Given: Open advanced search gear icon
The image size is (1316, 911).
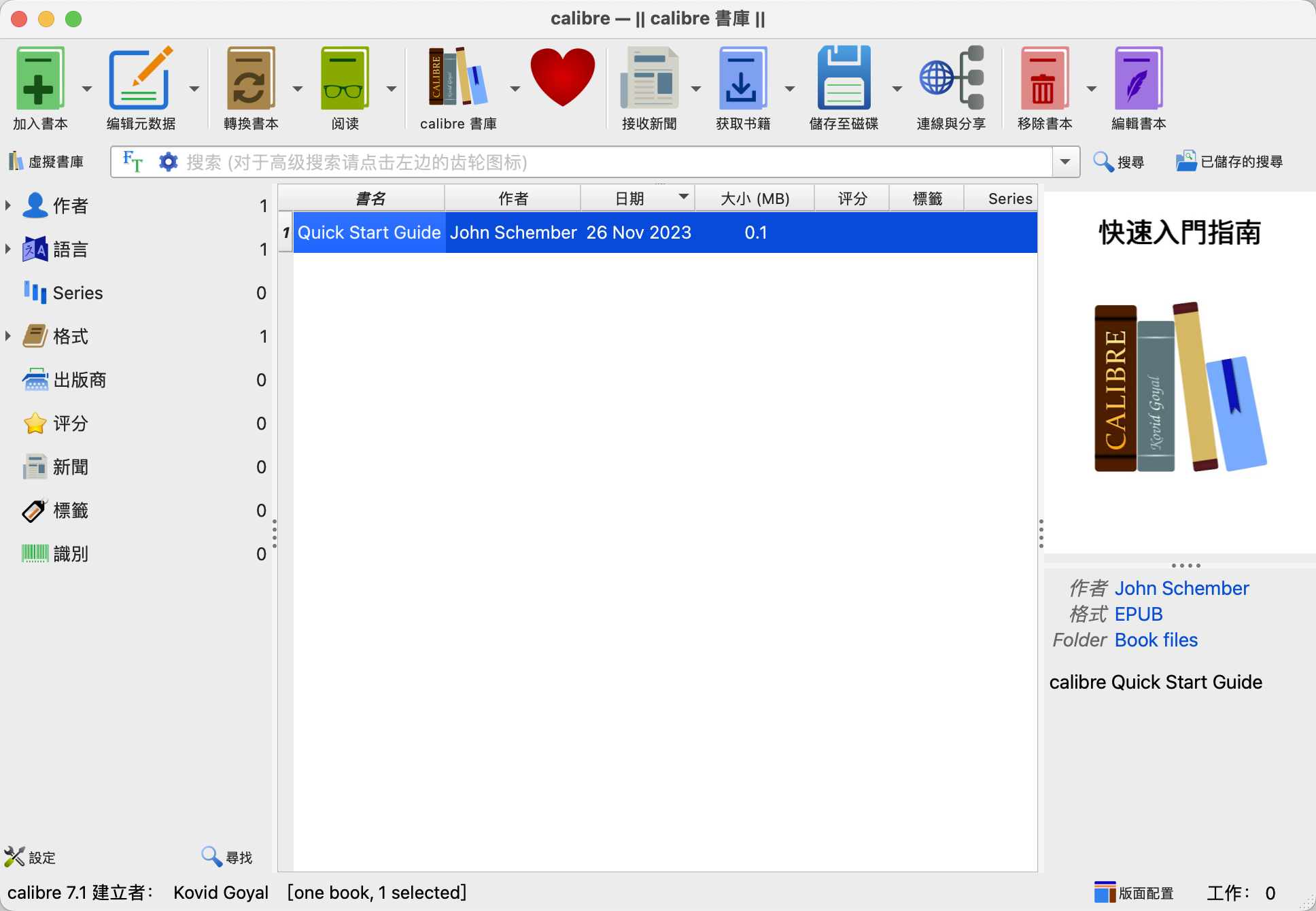Looking at the screenshot, I should tap(168, 162).
